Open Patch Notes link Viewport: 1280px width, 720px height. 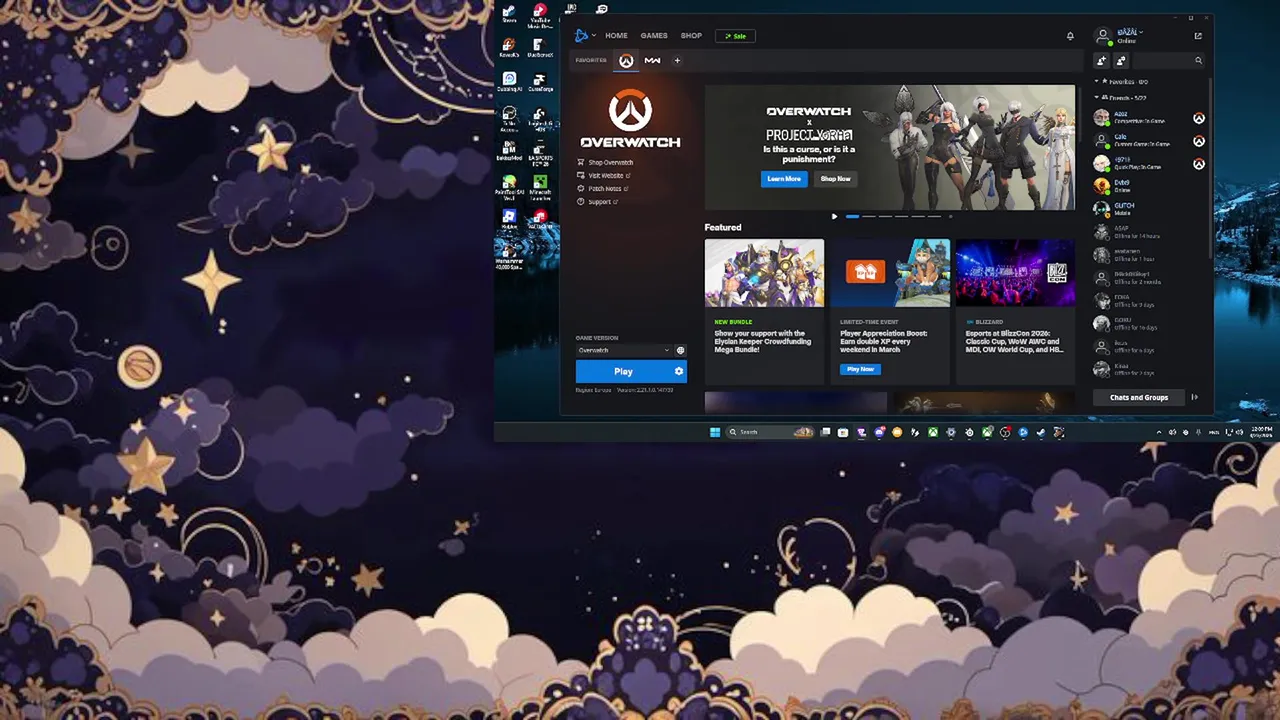(x=603, y=188)
